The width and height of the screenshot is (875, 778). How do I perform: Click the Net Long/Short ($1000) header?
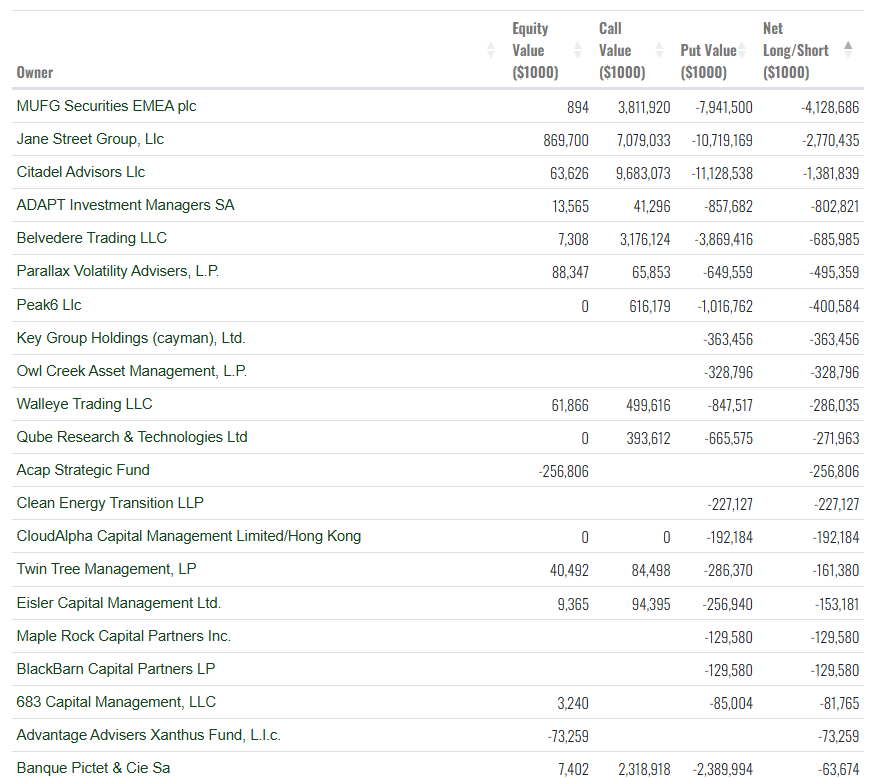(796, 50)
